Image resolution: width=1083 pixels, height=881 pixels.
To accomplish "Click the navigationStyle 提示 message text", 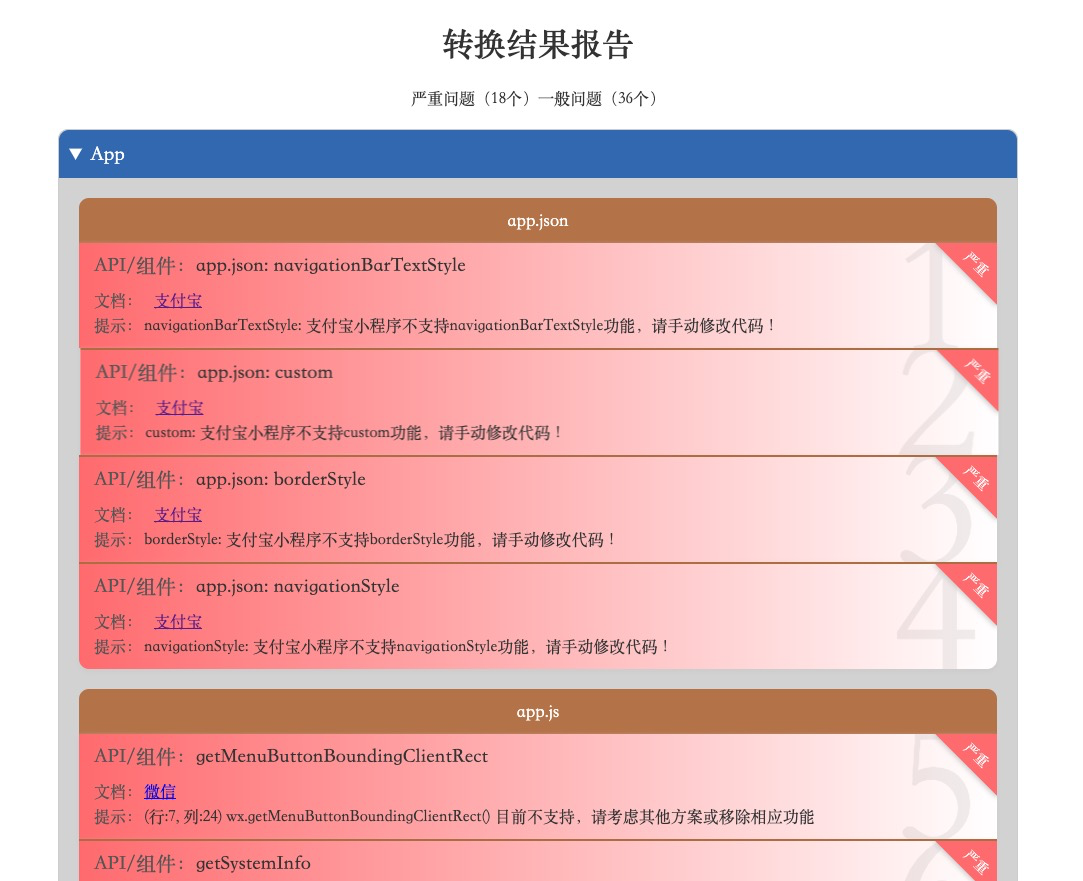I will point(406,647).
